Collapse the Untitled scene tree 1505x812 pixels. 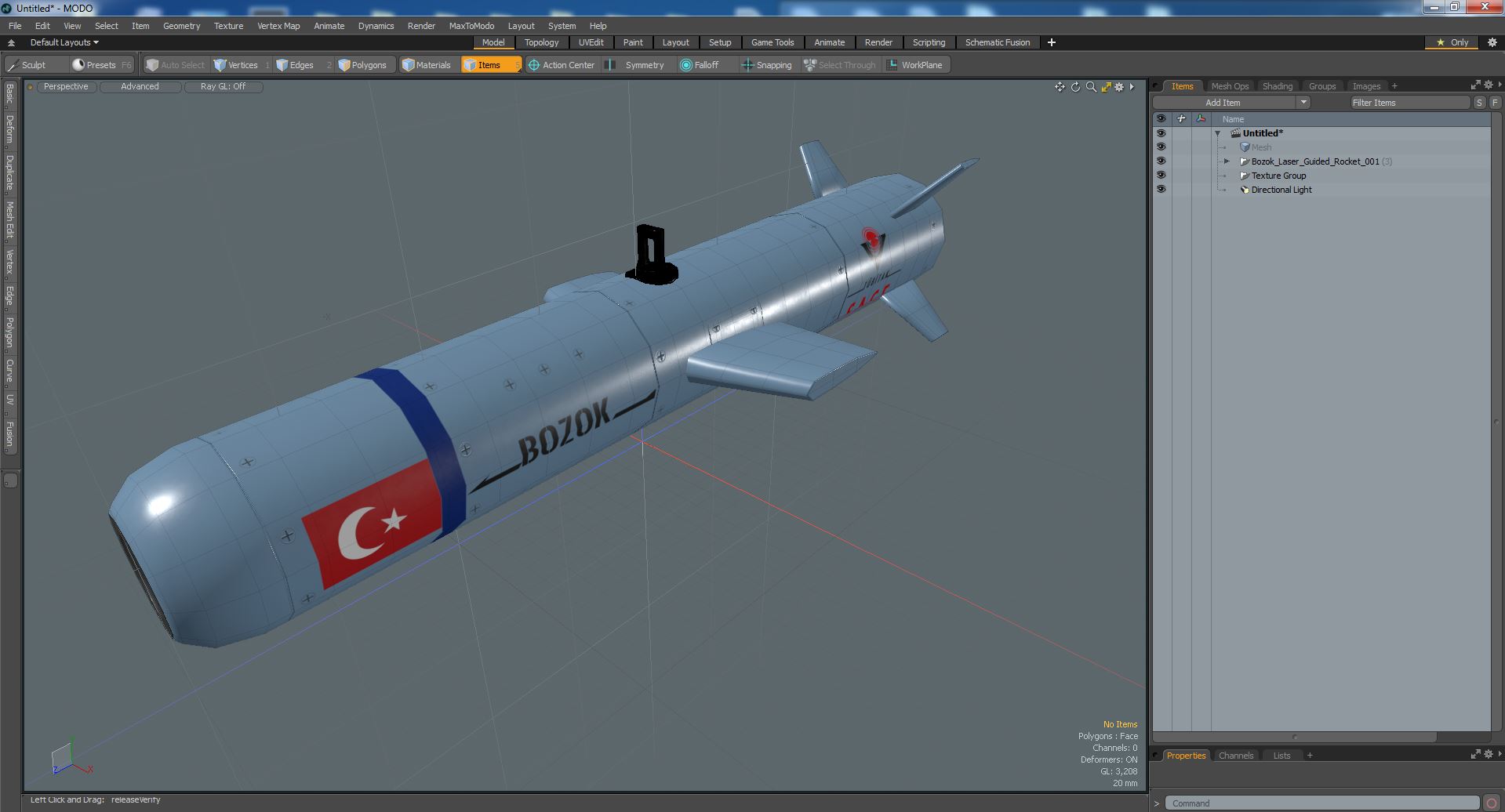tap(1218, 133)
